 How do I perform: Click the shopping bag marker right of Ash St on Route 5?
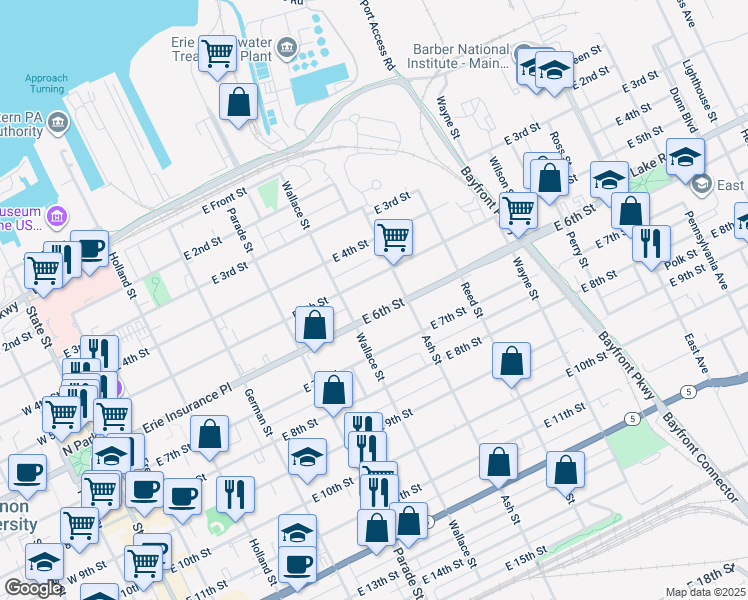565,470
